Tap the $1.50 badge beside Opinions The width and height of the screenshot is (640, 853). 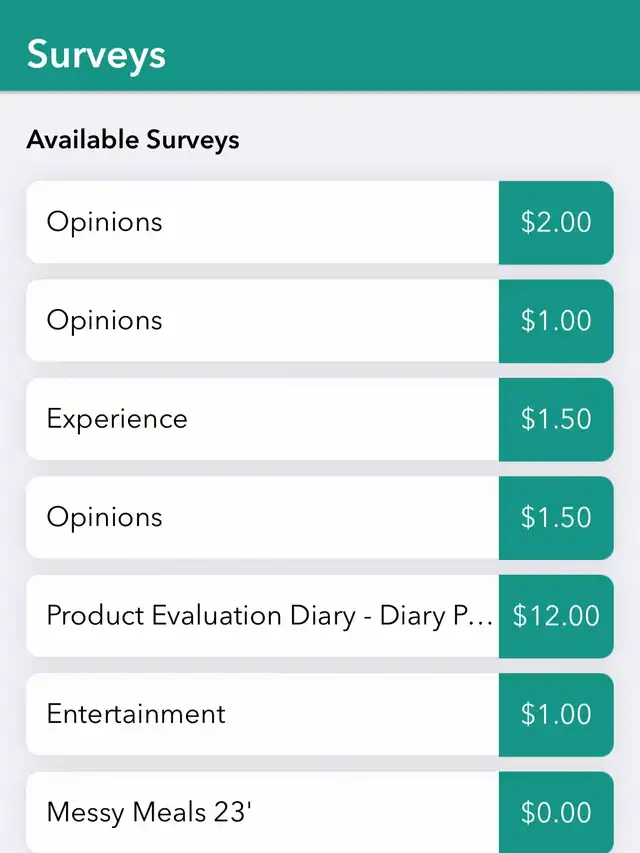click(556, 517)
